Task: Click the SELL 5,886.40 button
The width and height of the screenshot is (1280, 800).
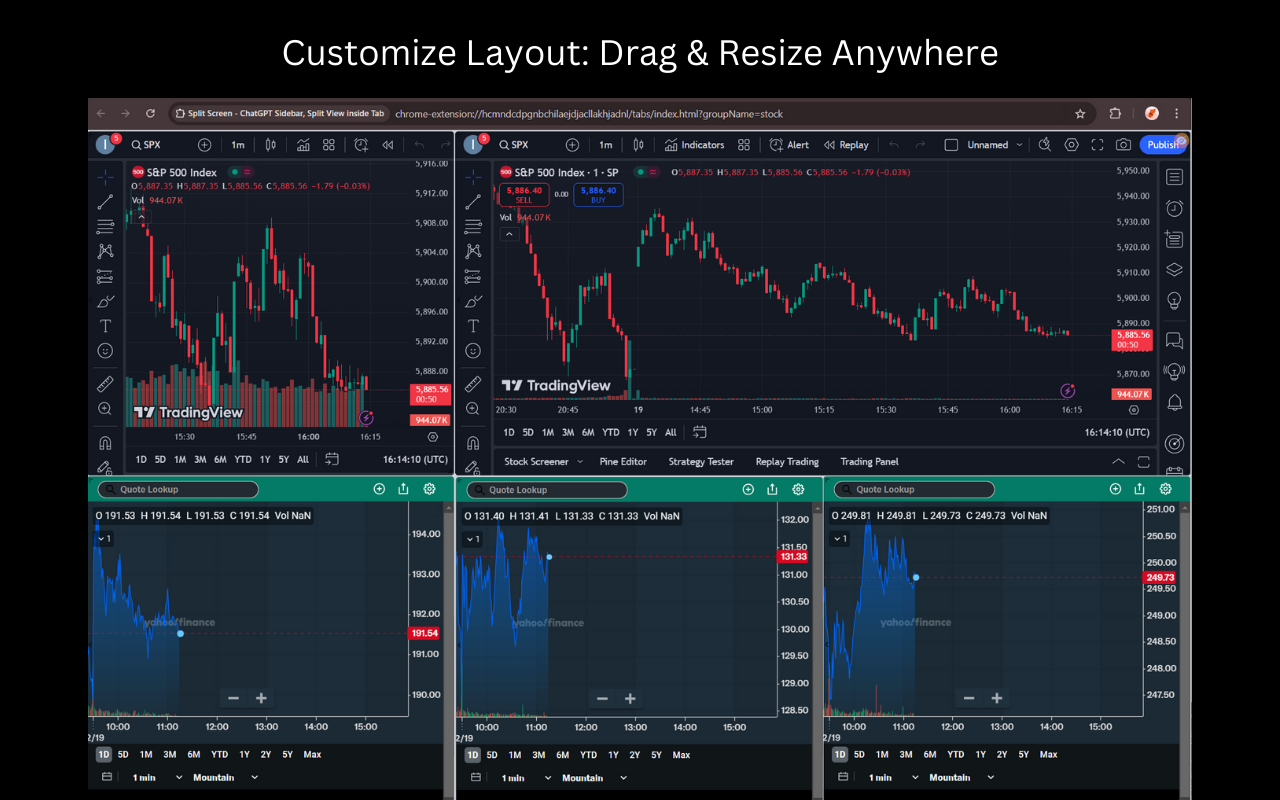Action: (x=524, y=195)
